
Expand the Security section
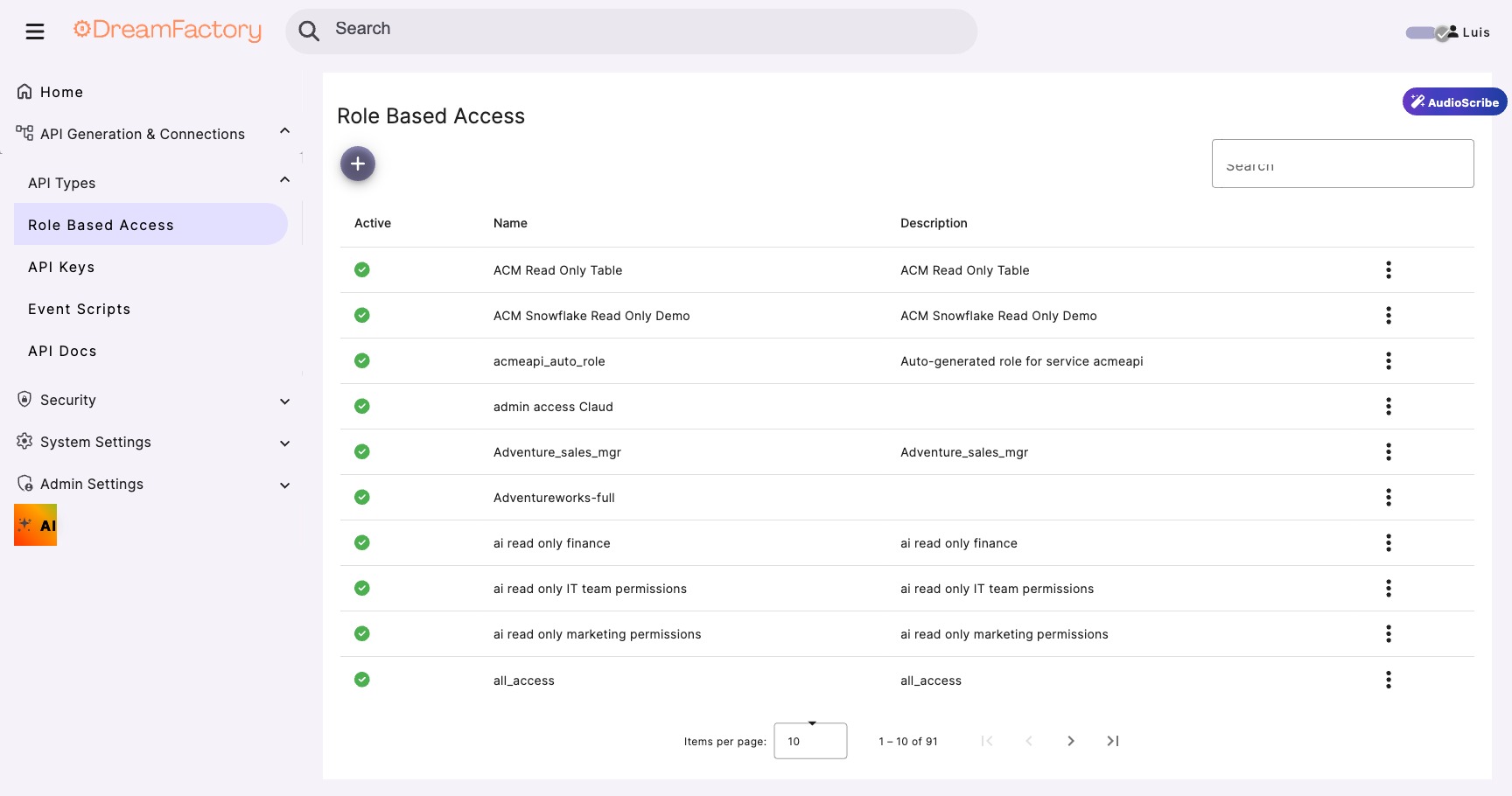(x=284, y=401)
